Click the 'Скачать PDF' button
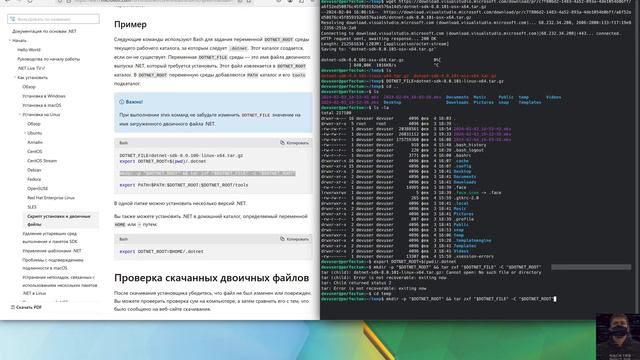This screenshot has height=360, width=640. click(x=26, y=307)
